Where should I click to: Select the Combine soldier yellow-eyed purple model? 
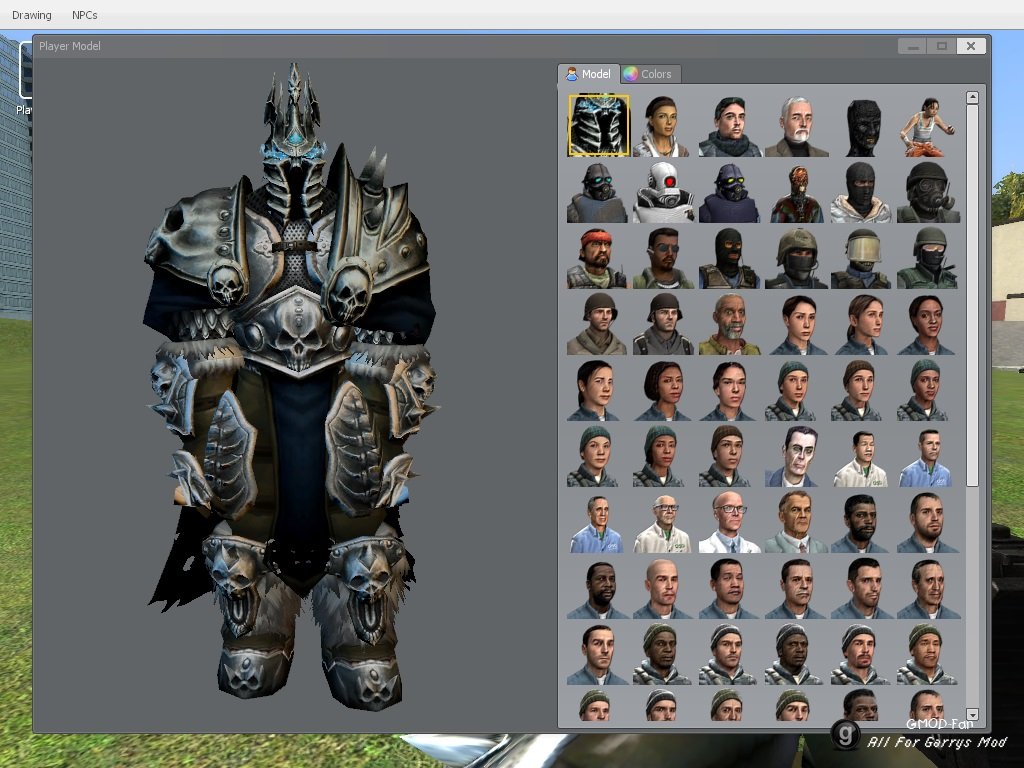pyautogui.click(x=729, y=191)
